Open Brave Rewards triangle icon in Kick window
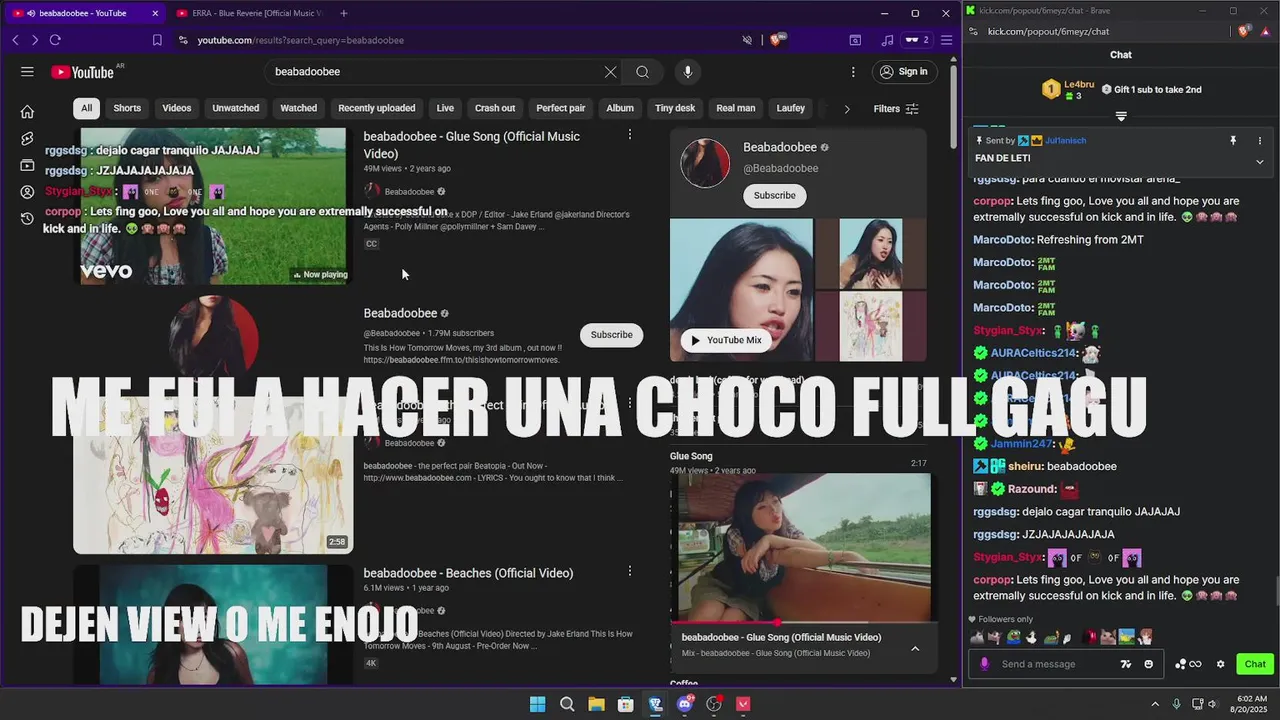 click(1264, 32)
